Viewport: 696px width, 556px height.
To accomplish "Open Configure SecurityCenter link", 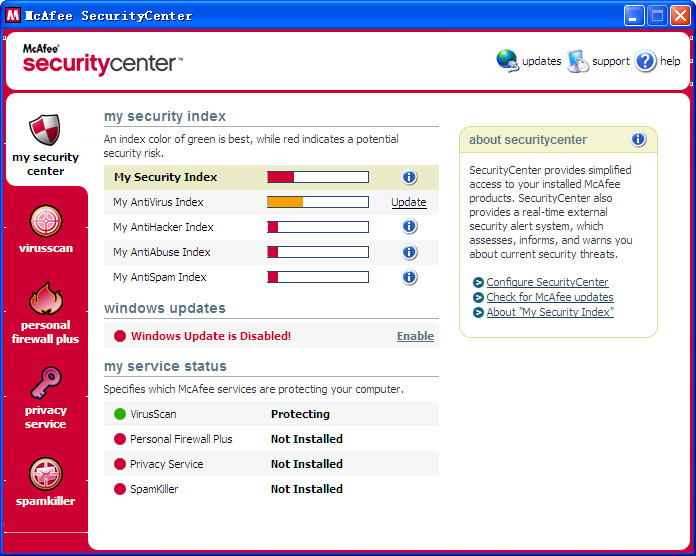I will [547, 283].
